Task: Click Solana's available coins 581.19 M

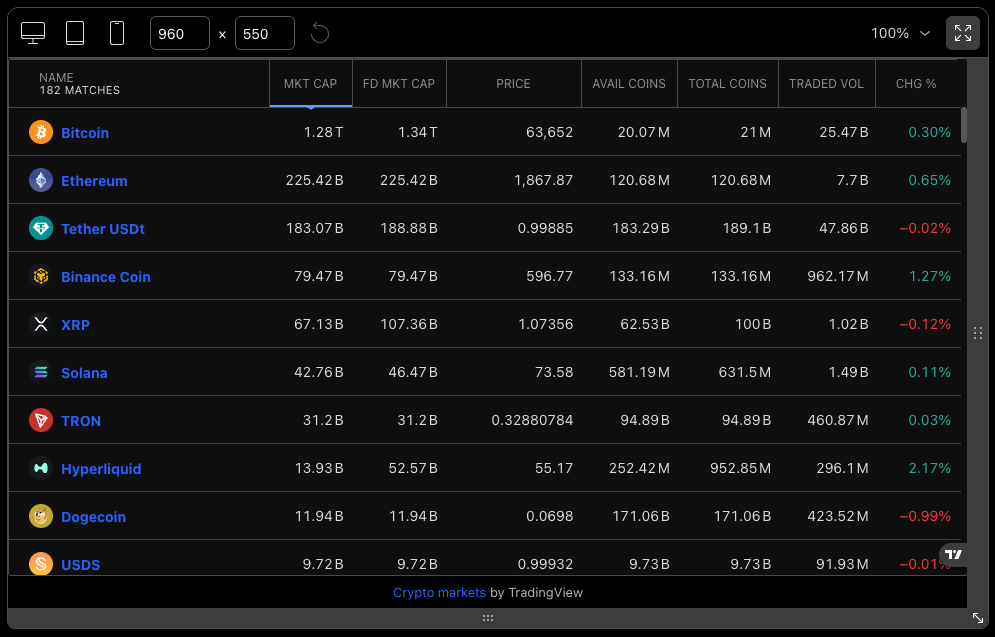Action: click(x=639, y=372)
